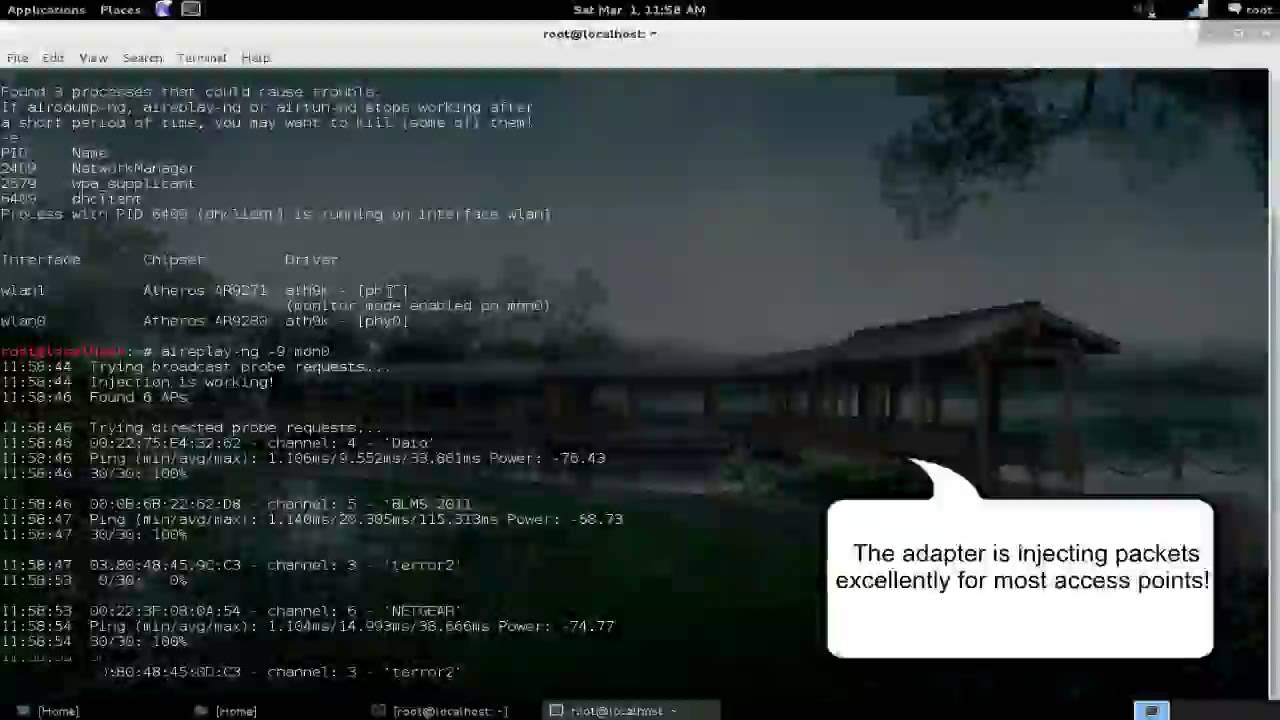Click the 'monitor mode enabled on mon0' text
1280x720 pixels.
pyautogui.click(x=418, y=306)
